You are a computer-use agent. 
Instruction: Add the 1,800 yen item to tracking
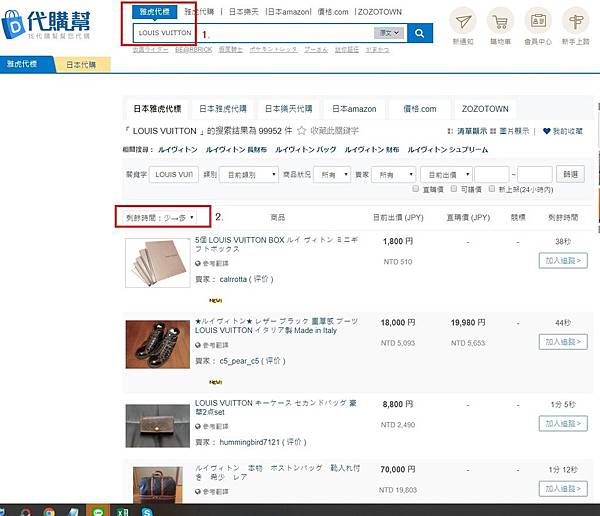(x=563, y=260)
